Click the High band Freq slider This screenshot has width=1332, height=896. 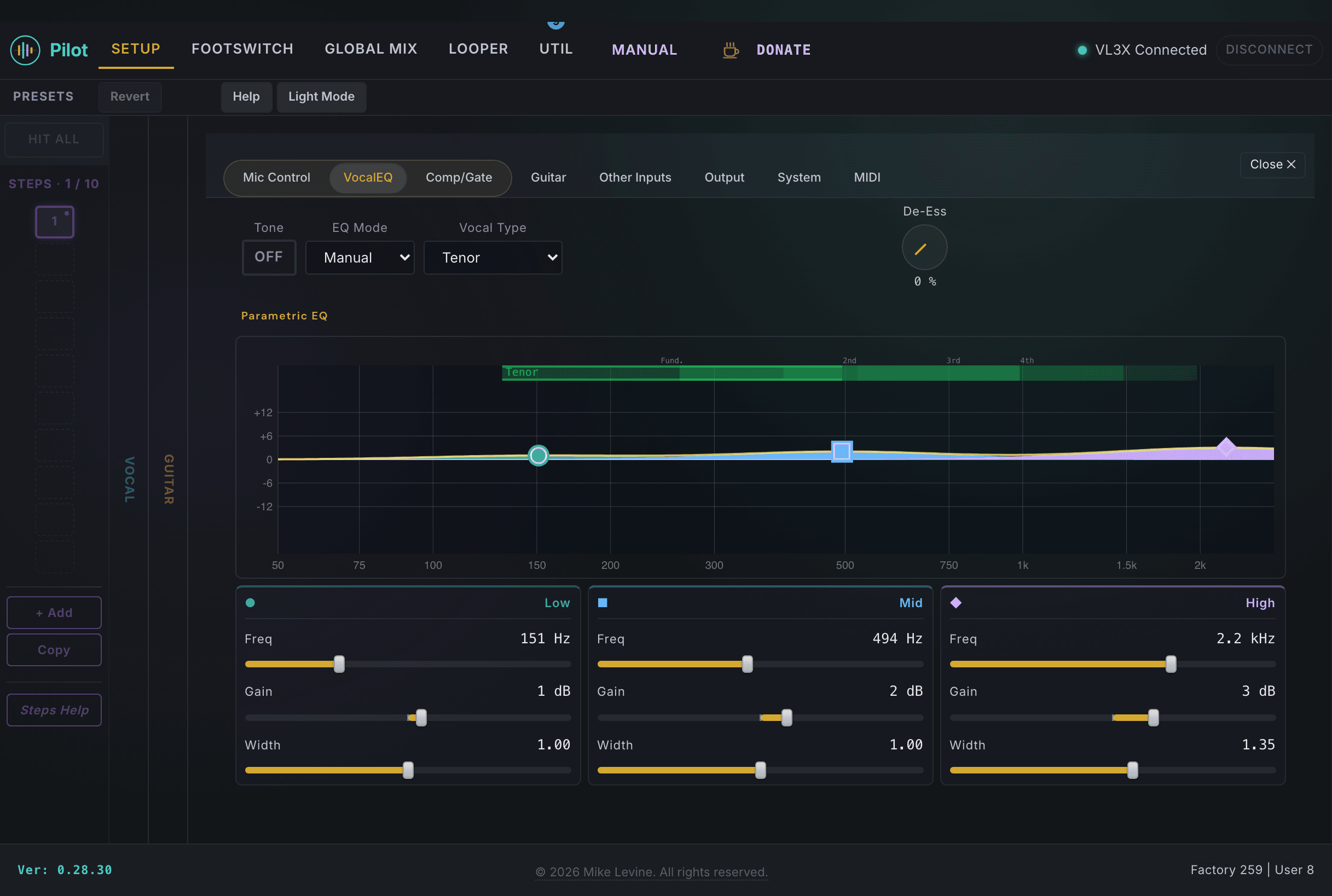coord(1113,664)
